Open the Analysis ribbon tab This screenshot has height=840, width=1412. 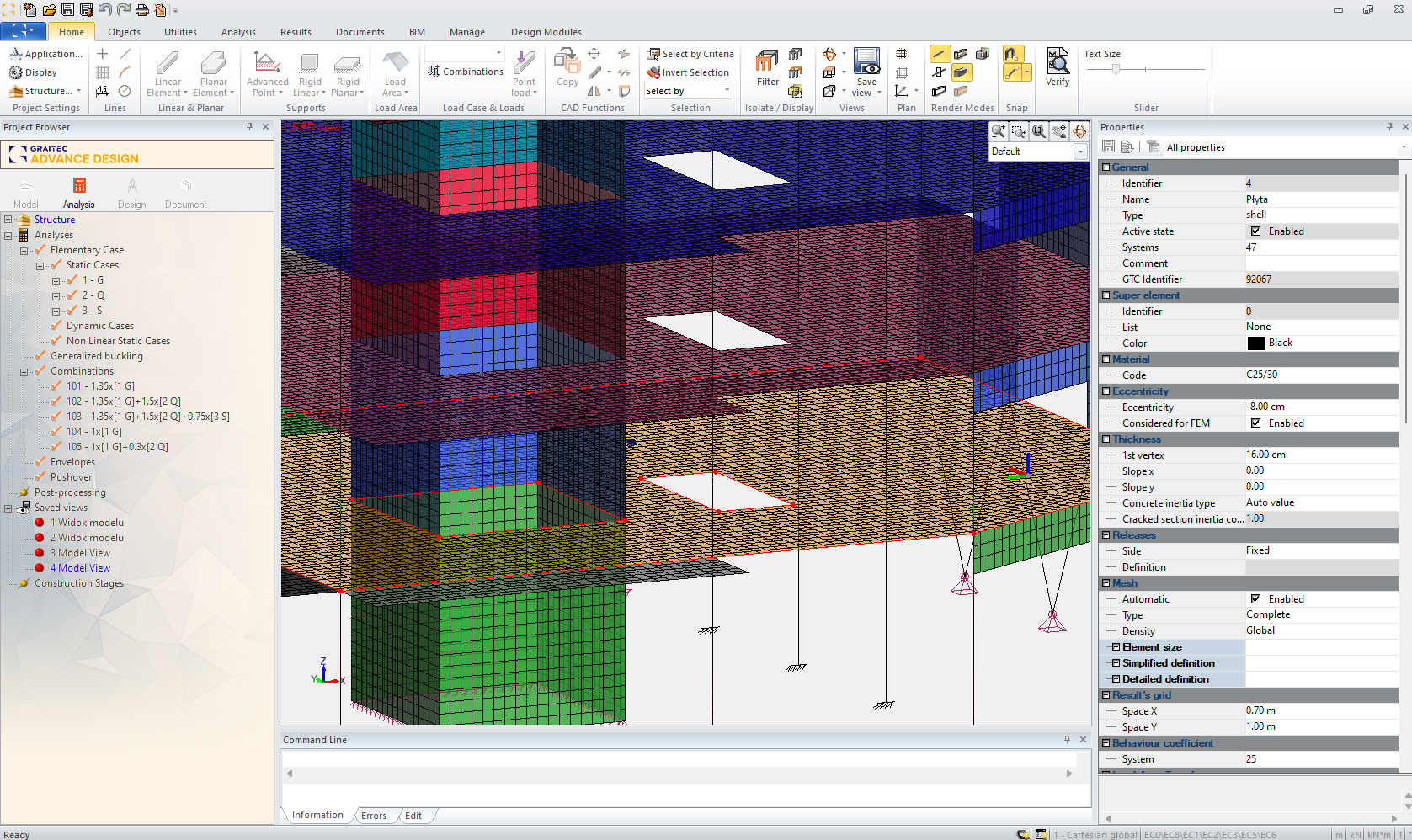coord(238,32)
